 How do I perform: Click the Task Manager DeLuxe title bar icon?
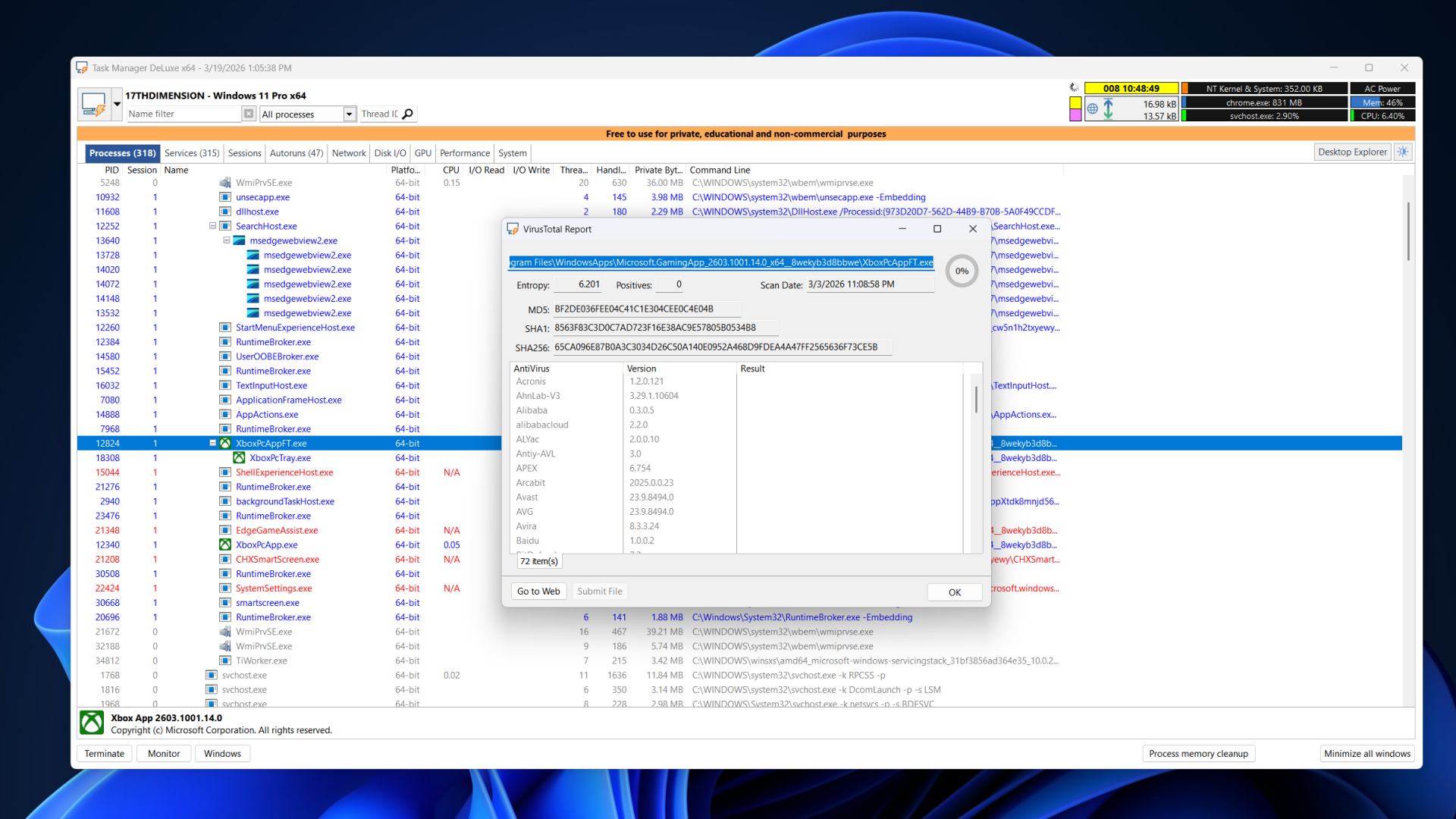click(x=82, y=67)
